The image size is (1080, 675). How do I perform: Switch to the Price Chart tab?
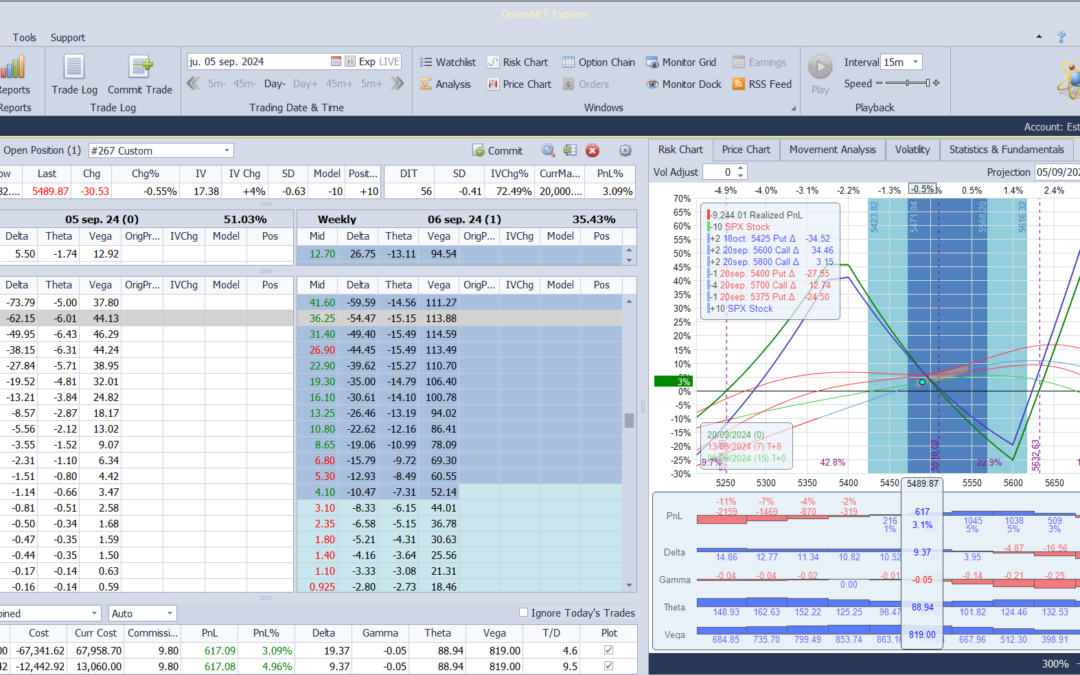tap(746, 149)
